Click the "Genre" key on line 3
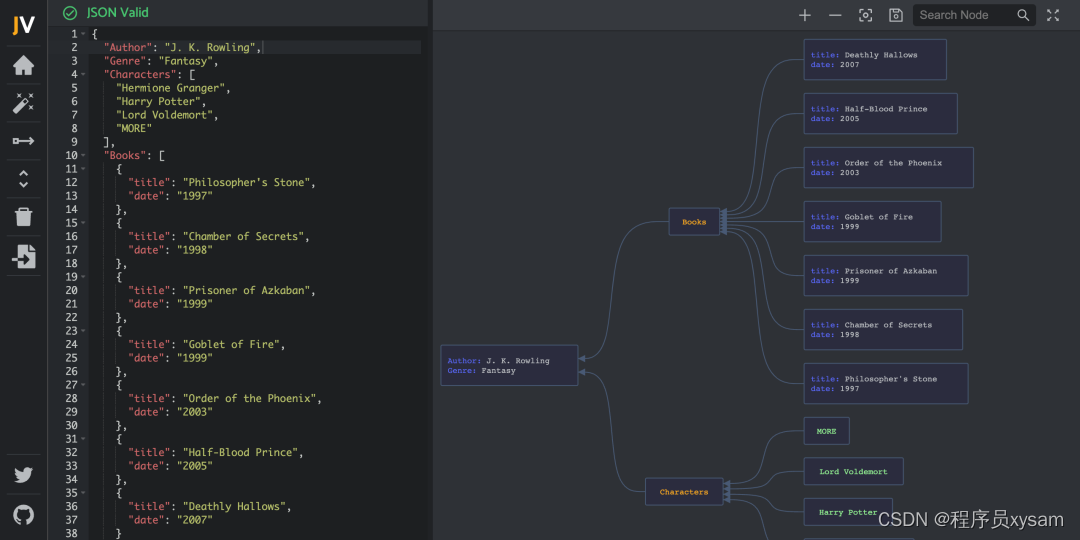The image size is (1080, 540). coord(124,61)
